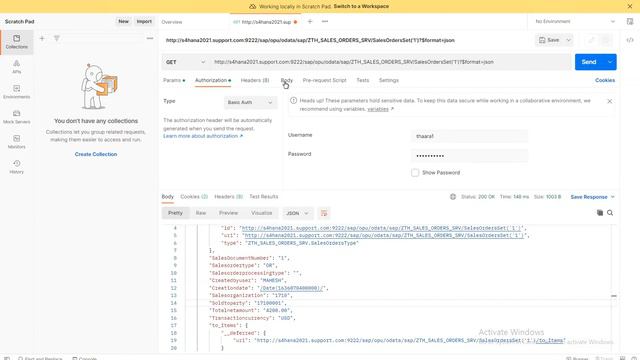
Task: Click the blue Send button
Action: click(x=589, y=62)
